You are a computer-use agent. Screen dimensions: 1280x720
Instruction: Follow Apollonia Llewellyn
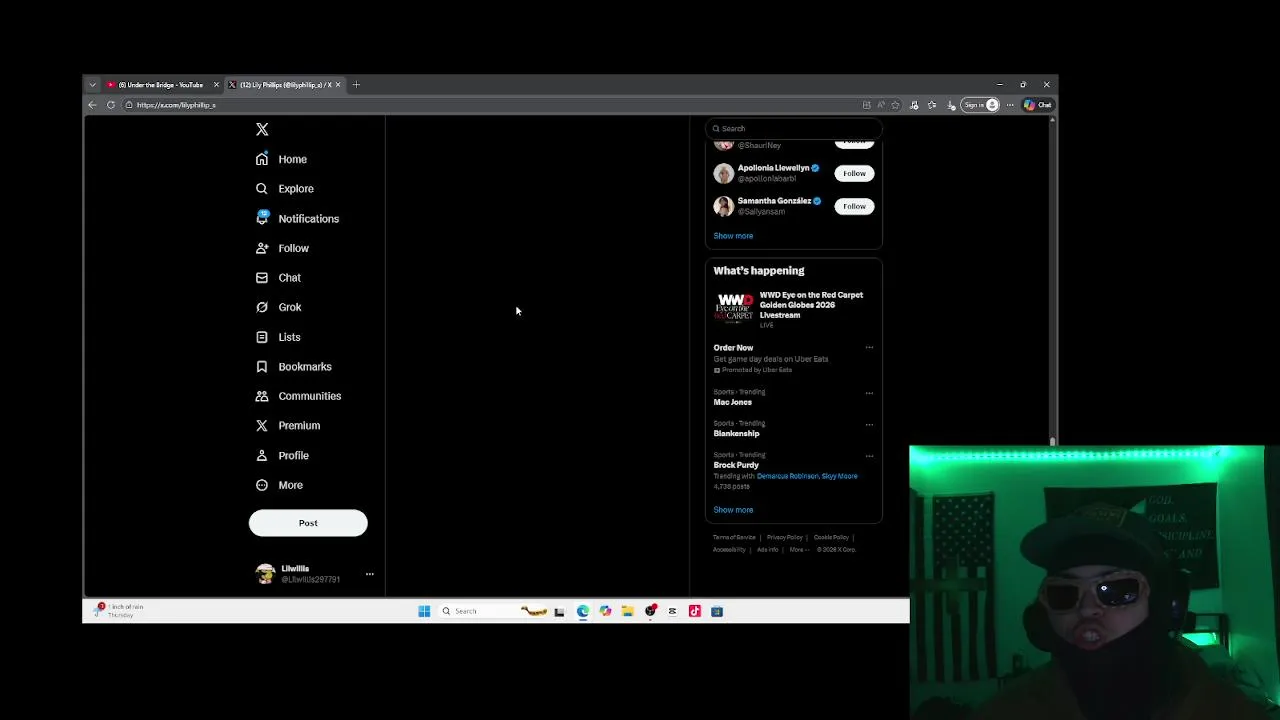854,173
